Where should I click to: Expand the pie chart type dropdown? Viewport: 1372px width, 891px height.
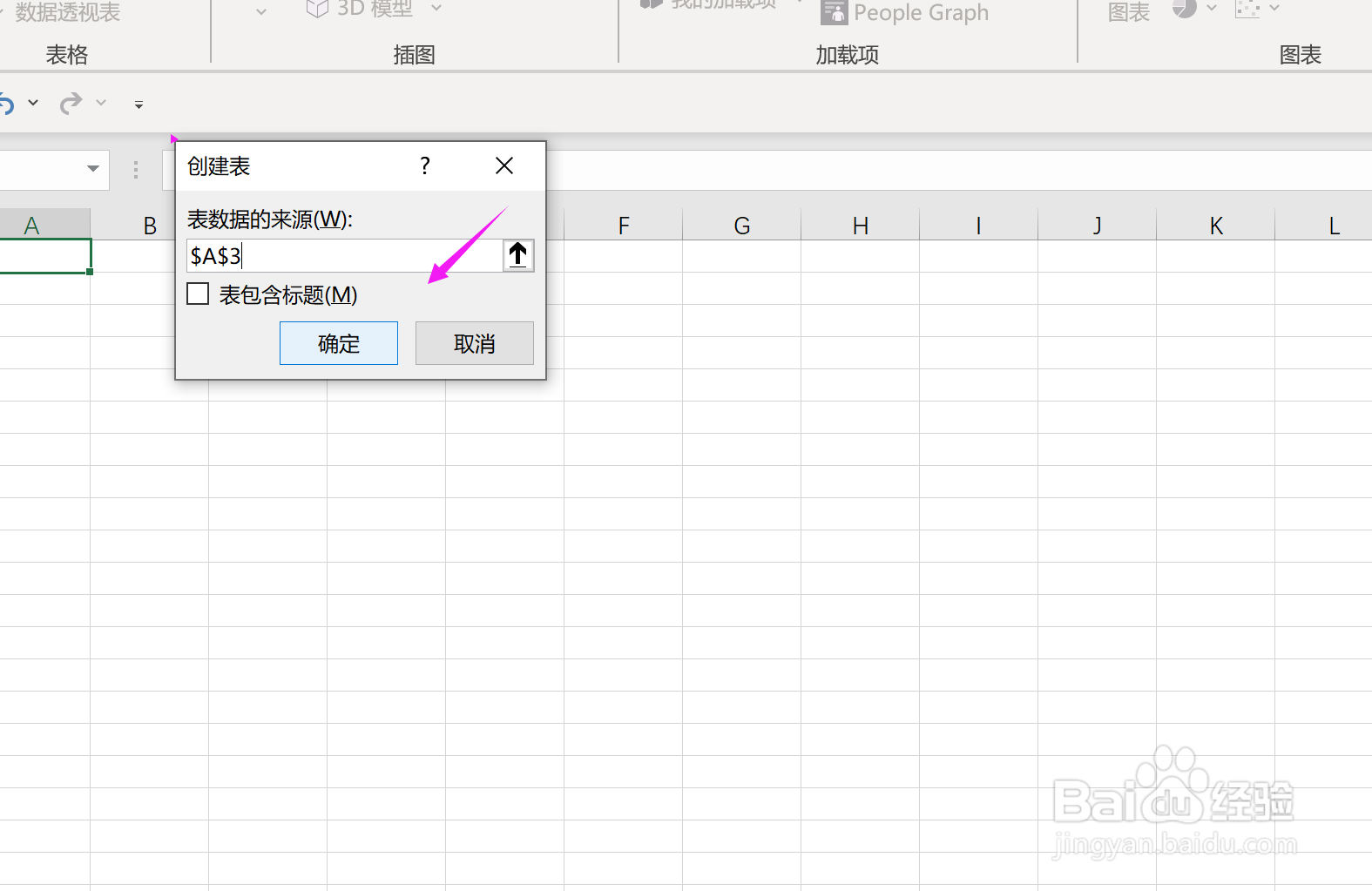(x=1212, y=8)
